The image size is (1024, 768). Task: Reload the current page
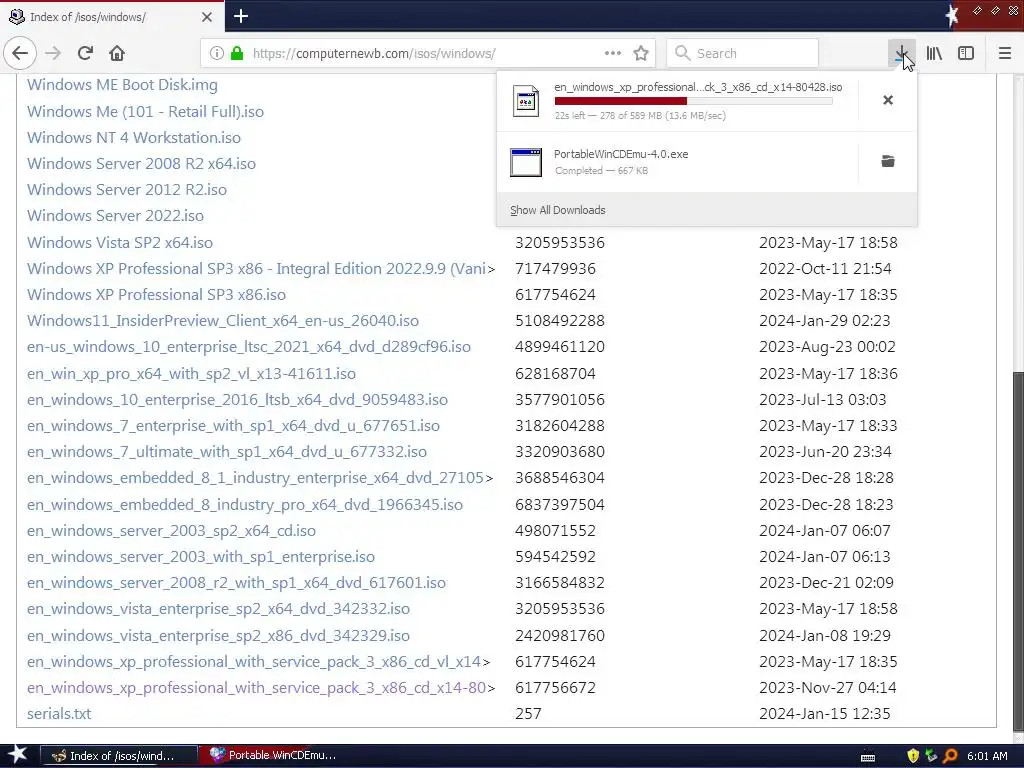point(85,54)
